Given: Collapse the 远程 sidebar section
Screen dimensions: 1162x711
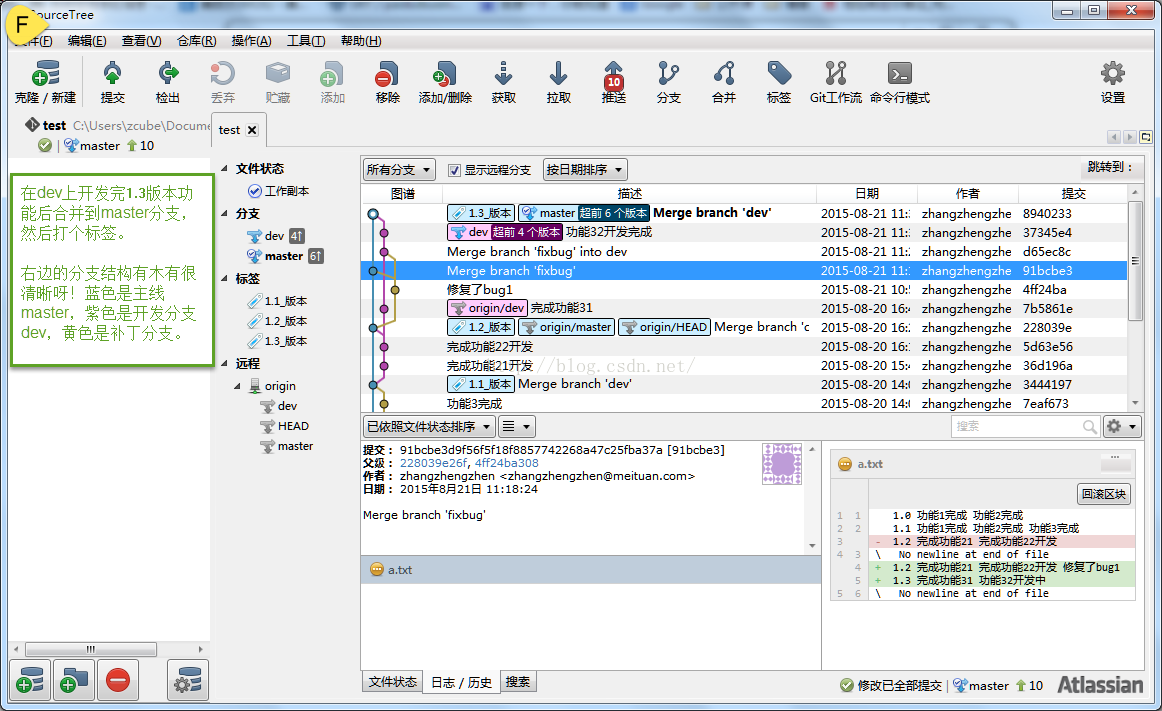Looking at the screenshot, I should pyautogui.click(x=225, y=363).
